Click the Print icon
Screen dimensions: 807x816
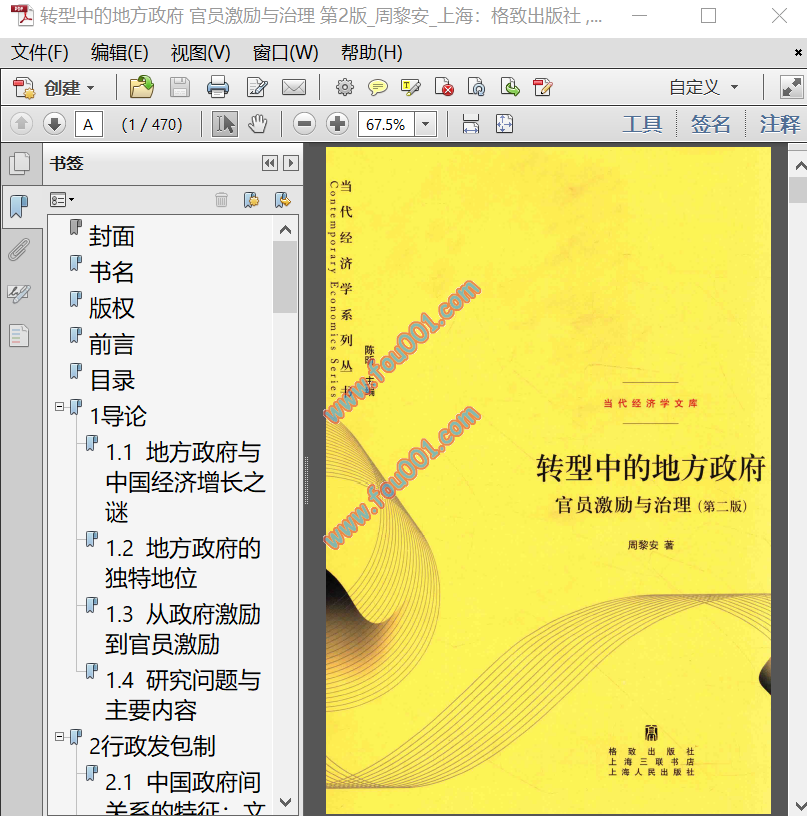[217, 87]
